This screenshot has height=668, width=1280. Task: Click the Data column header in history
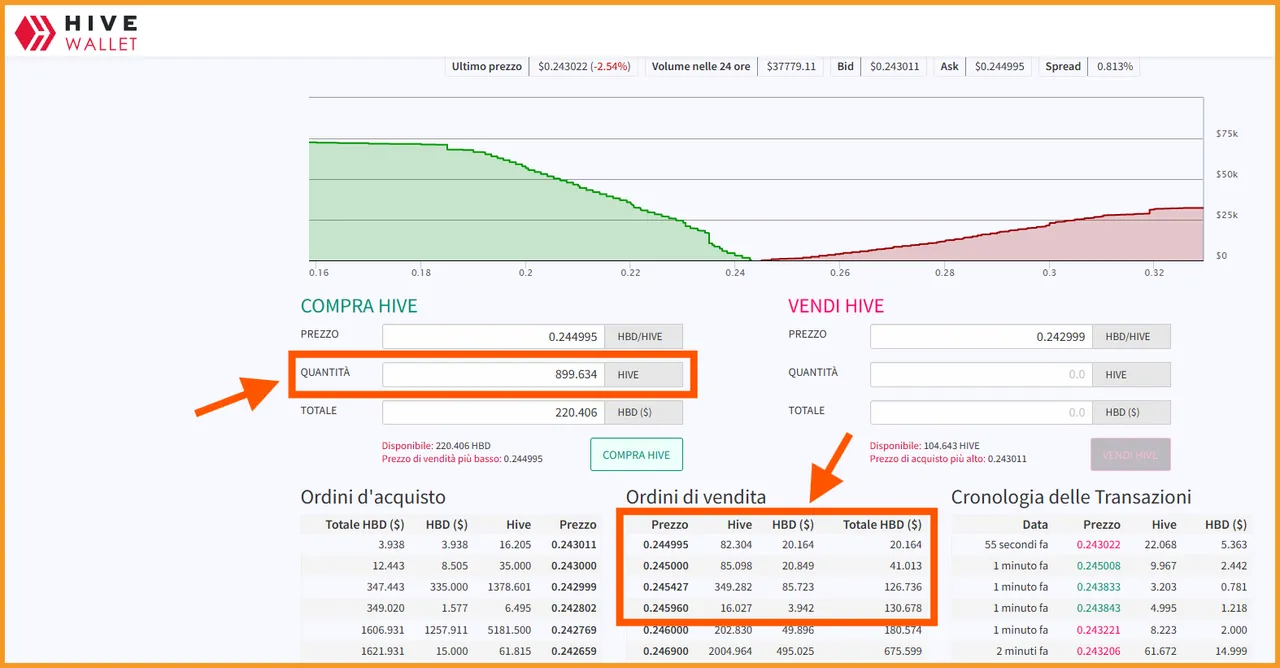1035,524
